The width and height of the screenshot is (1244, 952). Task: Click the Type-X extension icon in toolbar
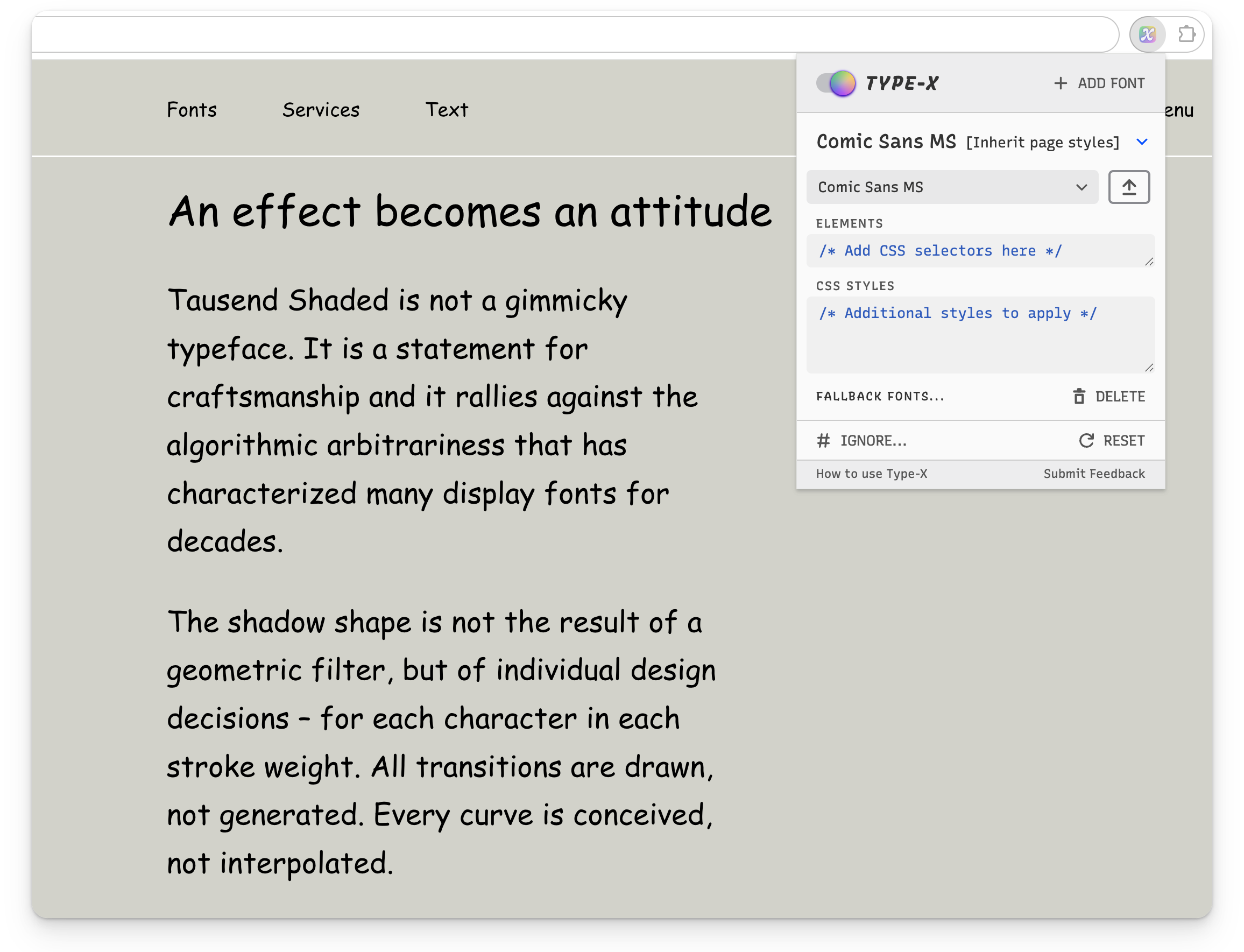pos(1147,34)
